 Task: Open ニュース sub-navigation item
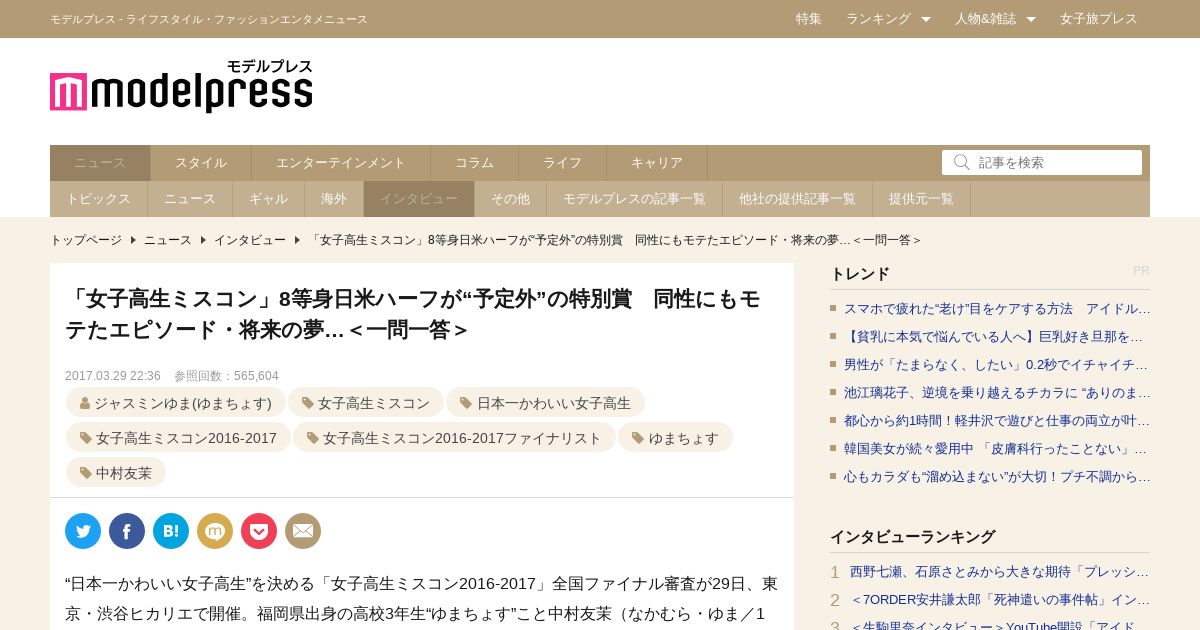(190, 199)
